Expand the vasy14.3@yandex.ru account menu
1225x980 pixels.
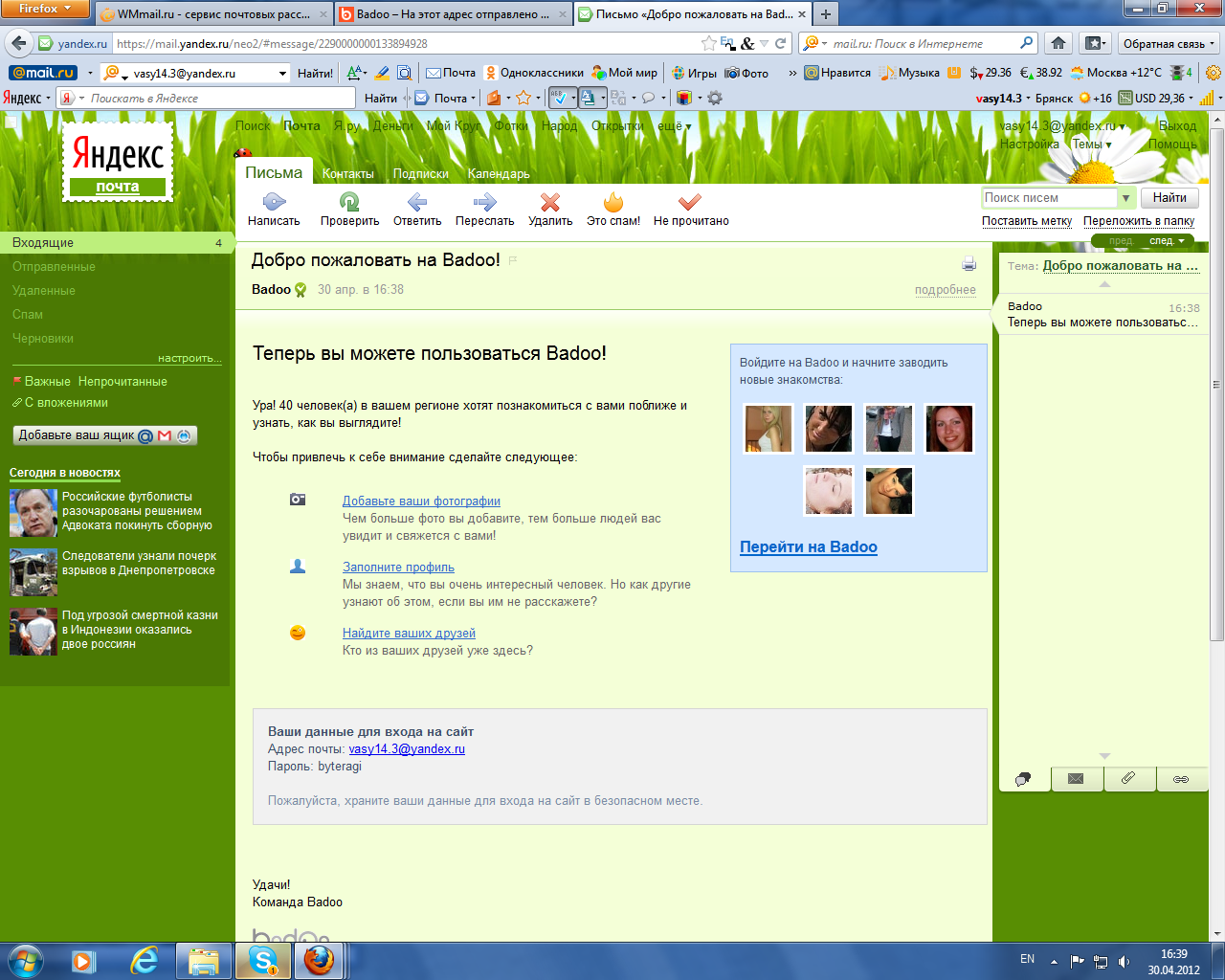click(x=1061, y=125)
